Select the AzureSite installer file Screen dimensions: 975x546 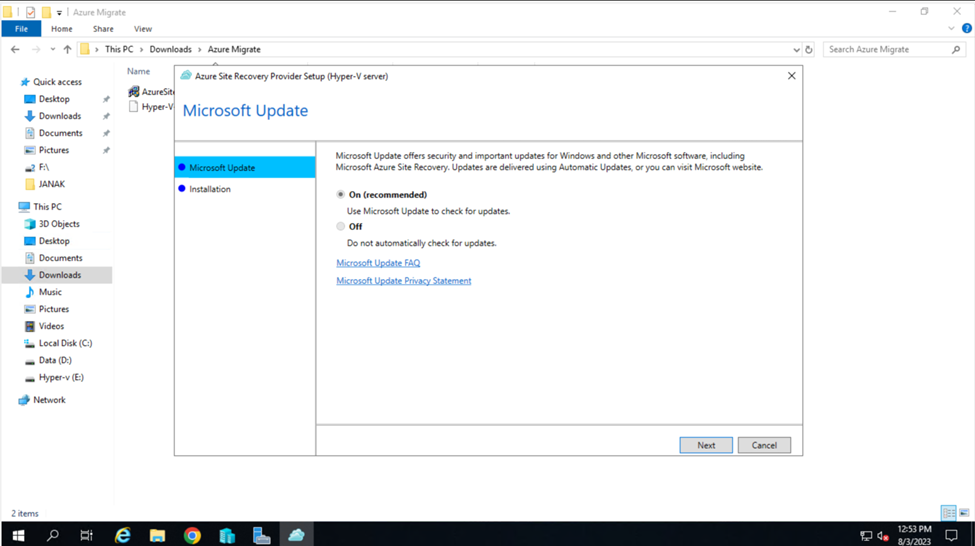click(151, 91)
